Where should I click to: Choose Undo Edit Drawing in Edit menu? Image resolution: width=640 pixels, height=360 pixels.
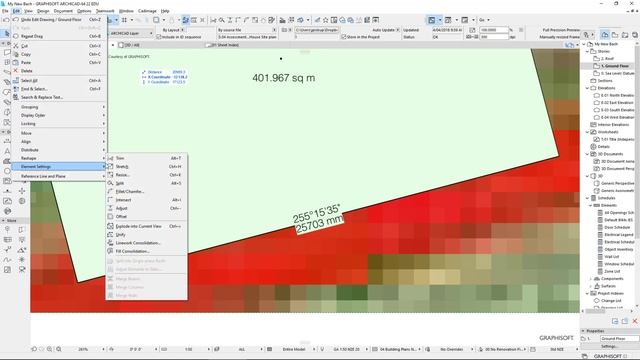tap(58, 20)
